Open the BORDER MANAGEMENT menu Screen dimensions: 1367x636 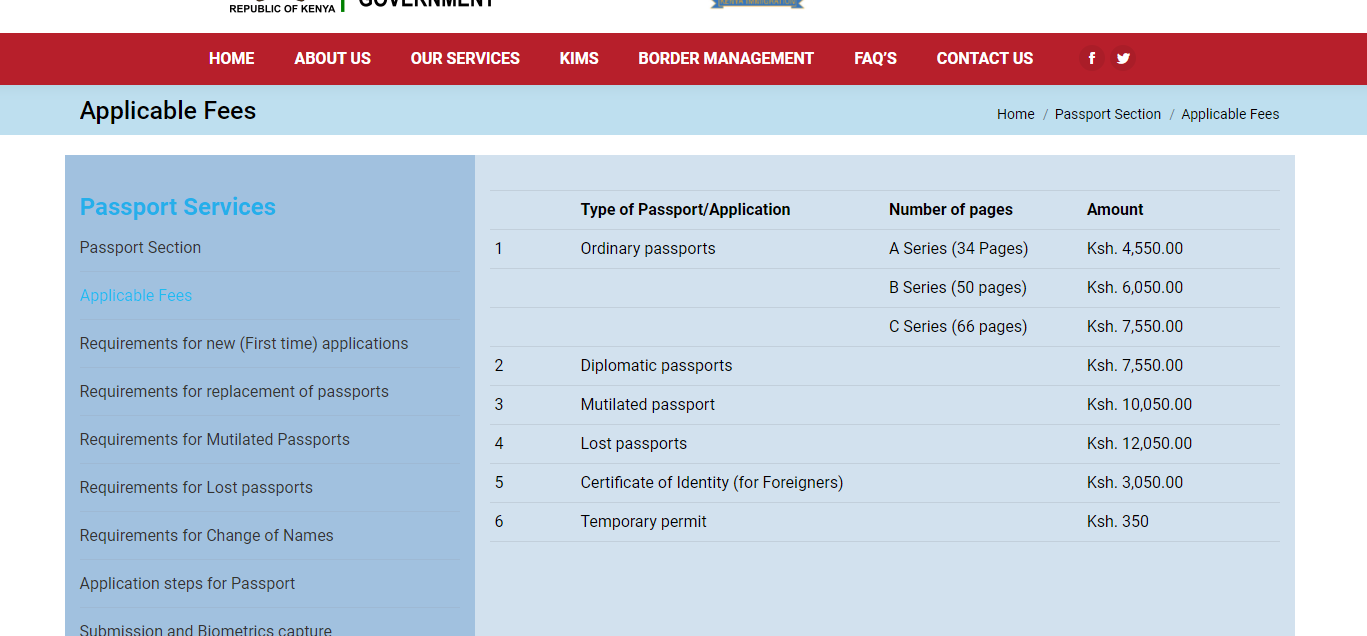point(726,58)
